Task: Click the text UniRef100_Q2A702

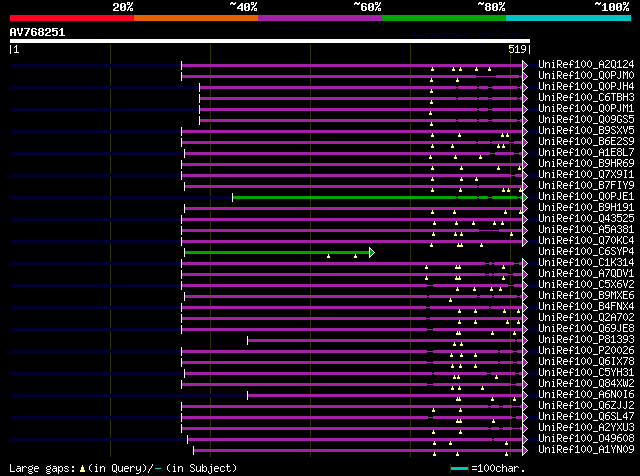Action: click(586, 318)
